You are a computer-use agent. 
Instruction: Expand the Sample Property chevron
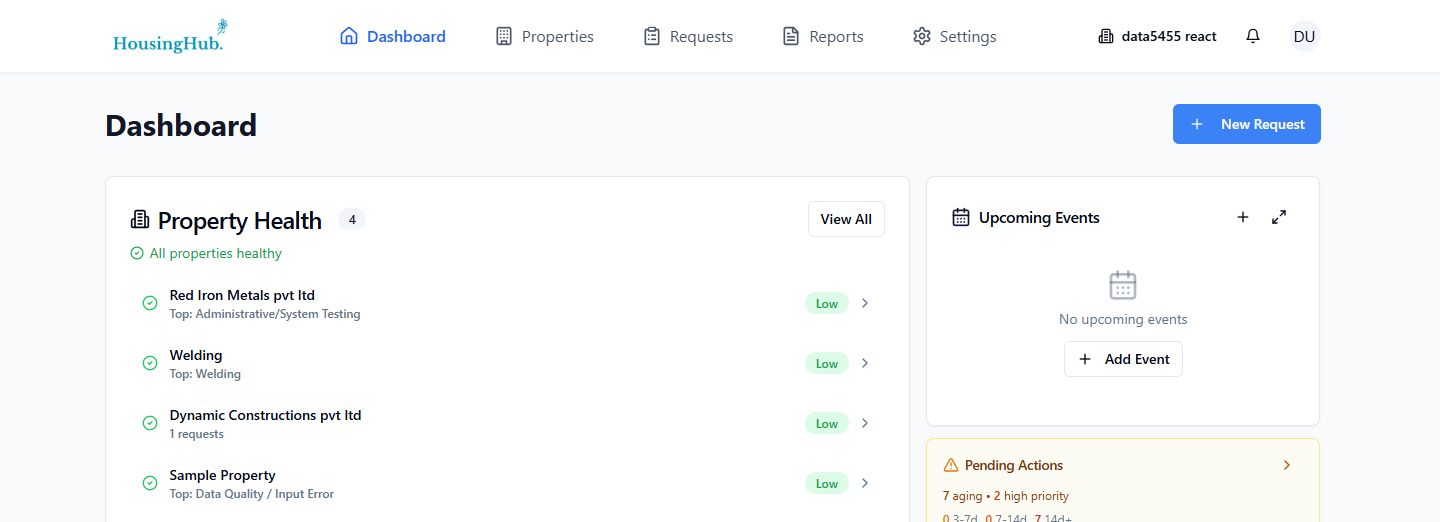pos(865,483)
